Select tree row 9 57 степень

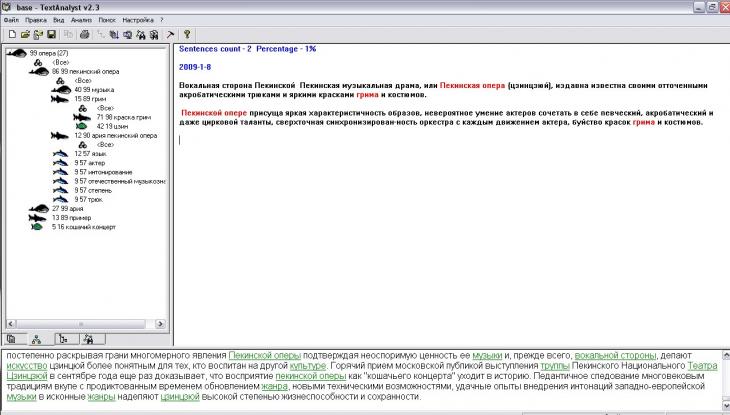[x=93, y=190]
